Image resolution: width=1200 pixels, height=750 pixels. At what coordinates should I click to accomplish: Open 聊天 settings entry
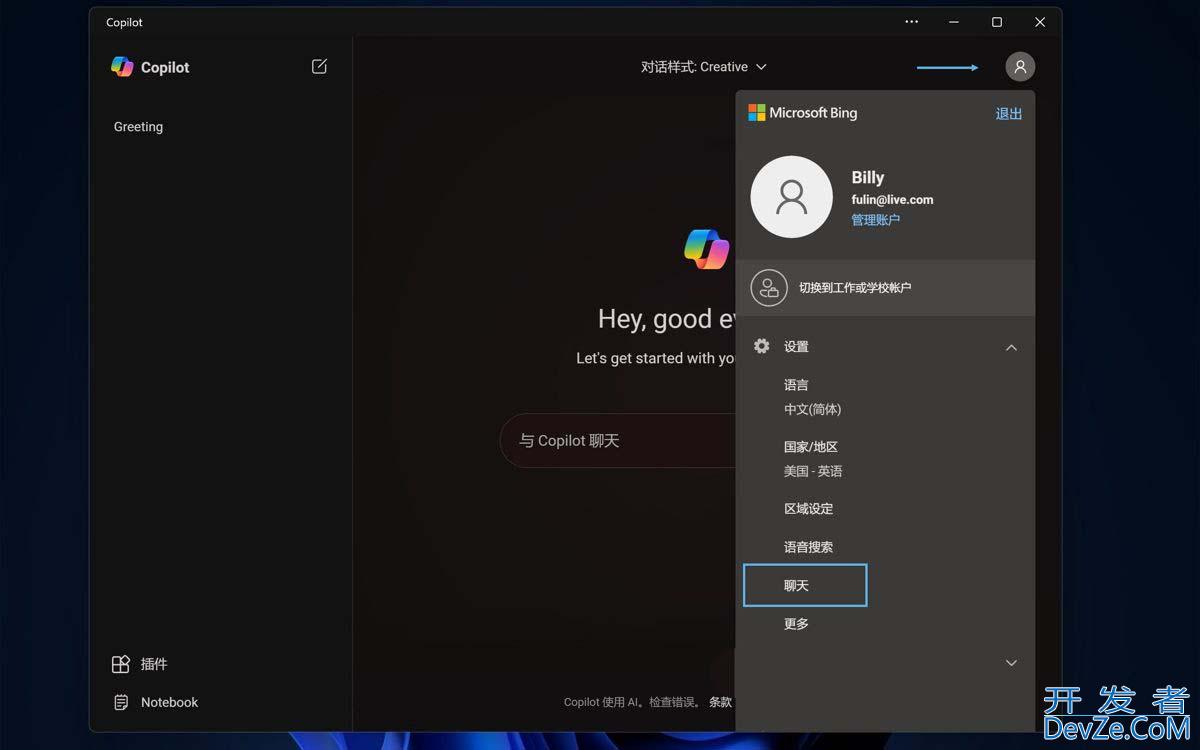805,585
